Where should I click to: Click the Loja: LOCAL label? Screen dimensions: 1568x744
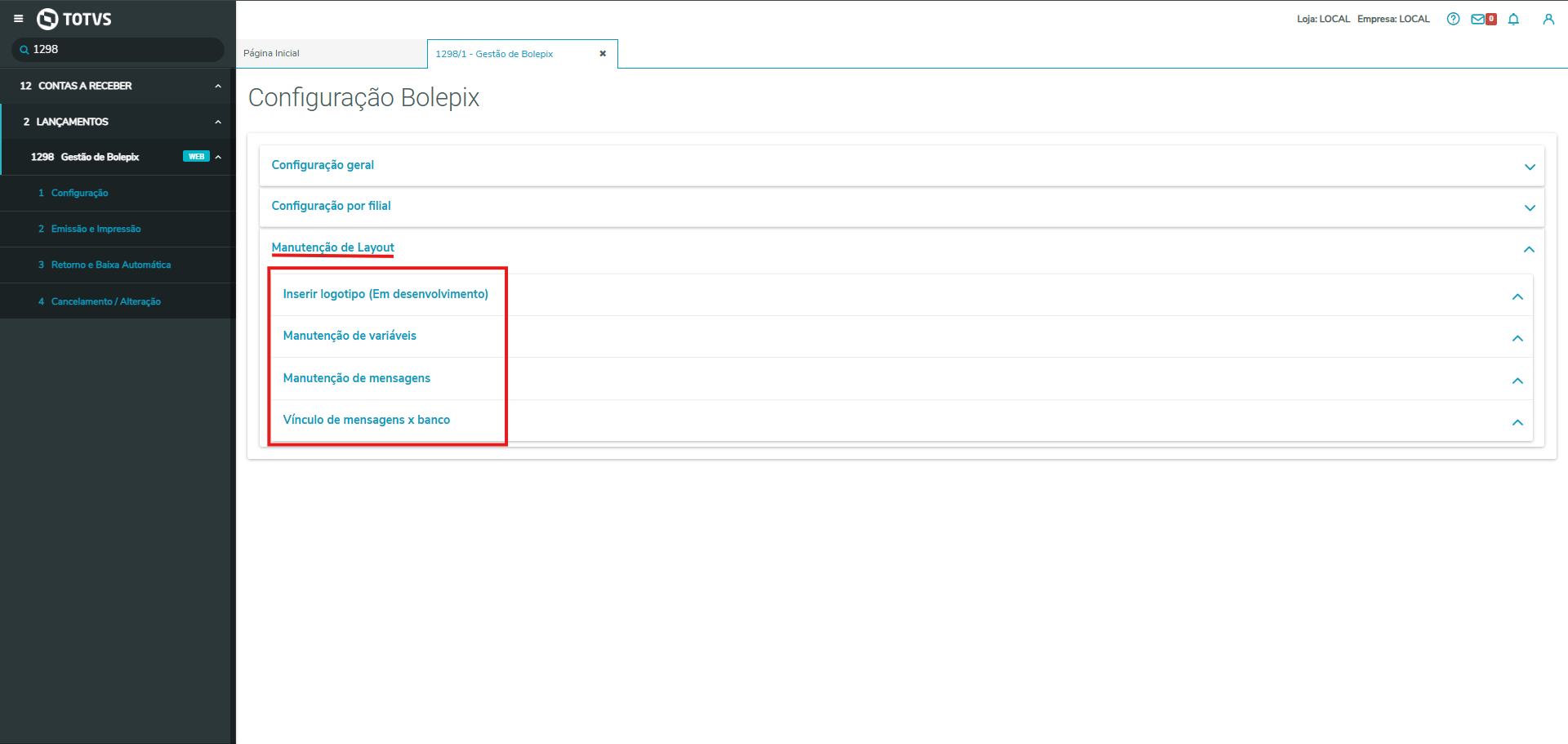pyautogui.click(x=1323, y=19)
